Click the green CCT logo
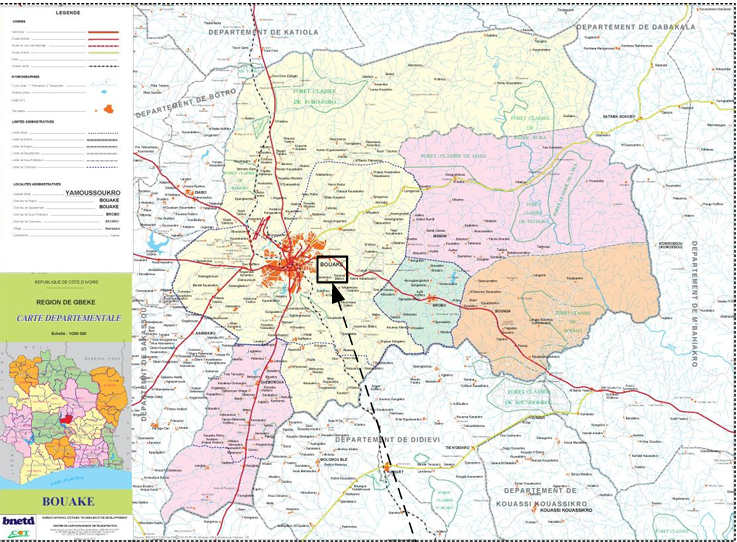 pyautogui.click(x=19, y=533)
